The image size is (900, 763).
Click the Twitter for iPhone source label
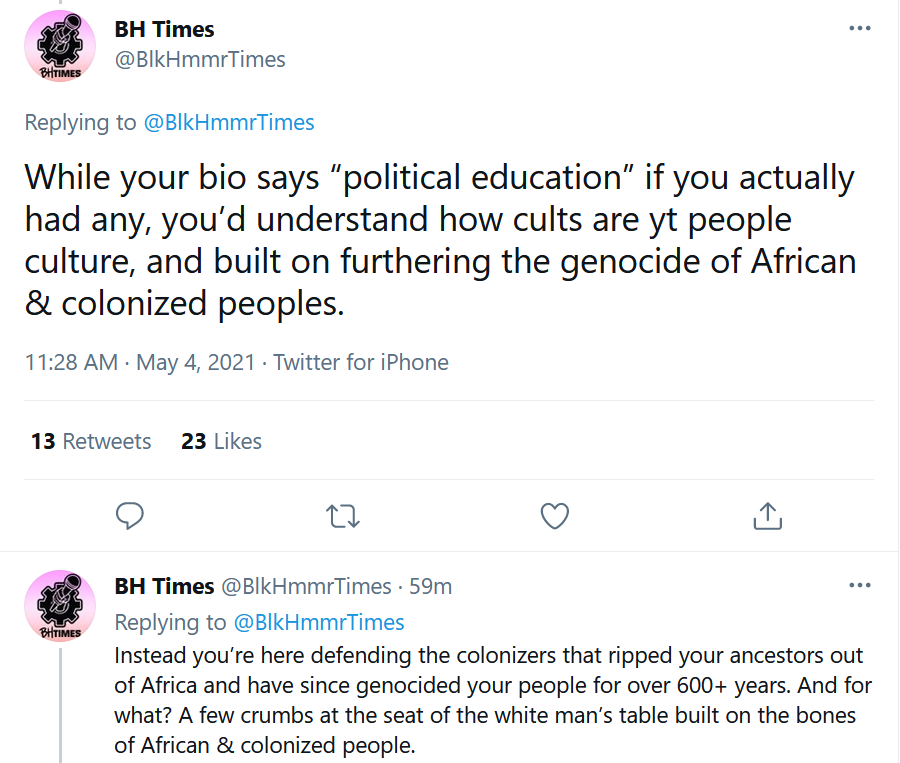360,362
